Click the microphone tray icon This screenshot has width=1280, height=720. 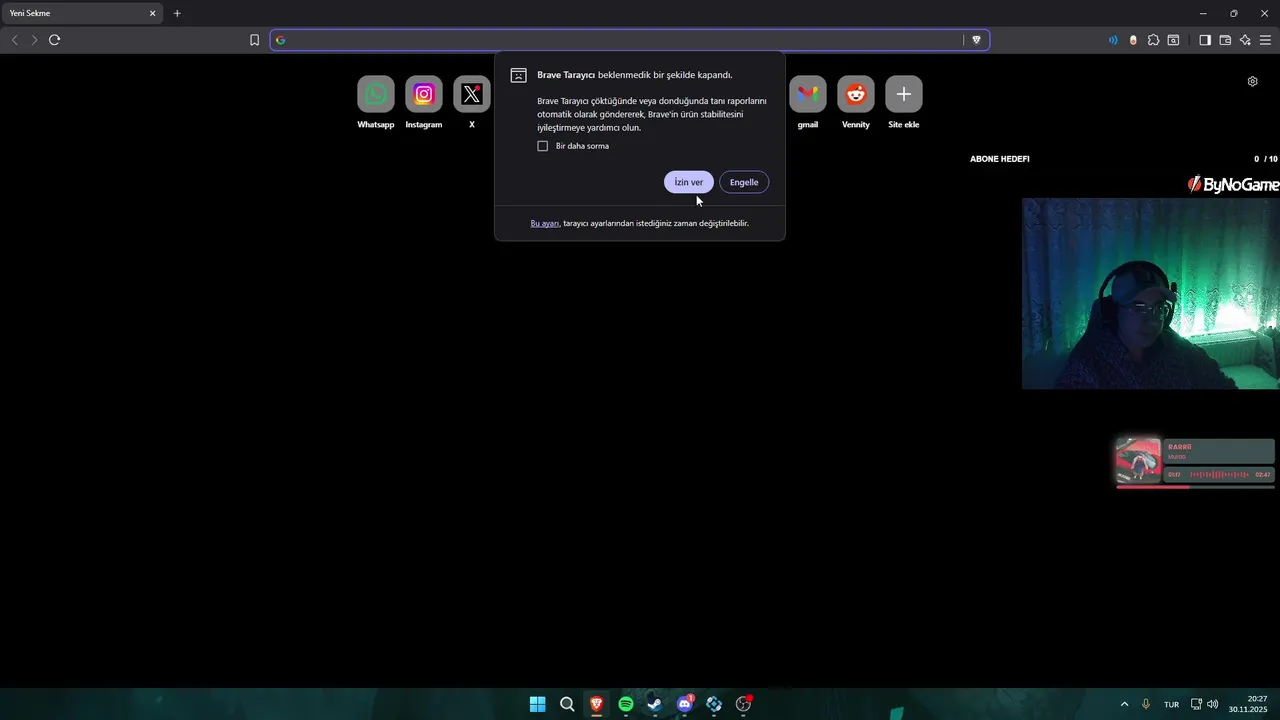click(x=1146, y=704)
